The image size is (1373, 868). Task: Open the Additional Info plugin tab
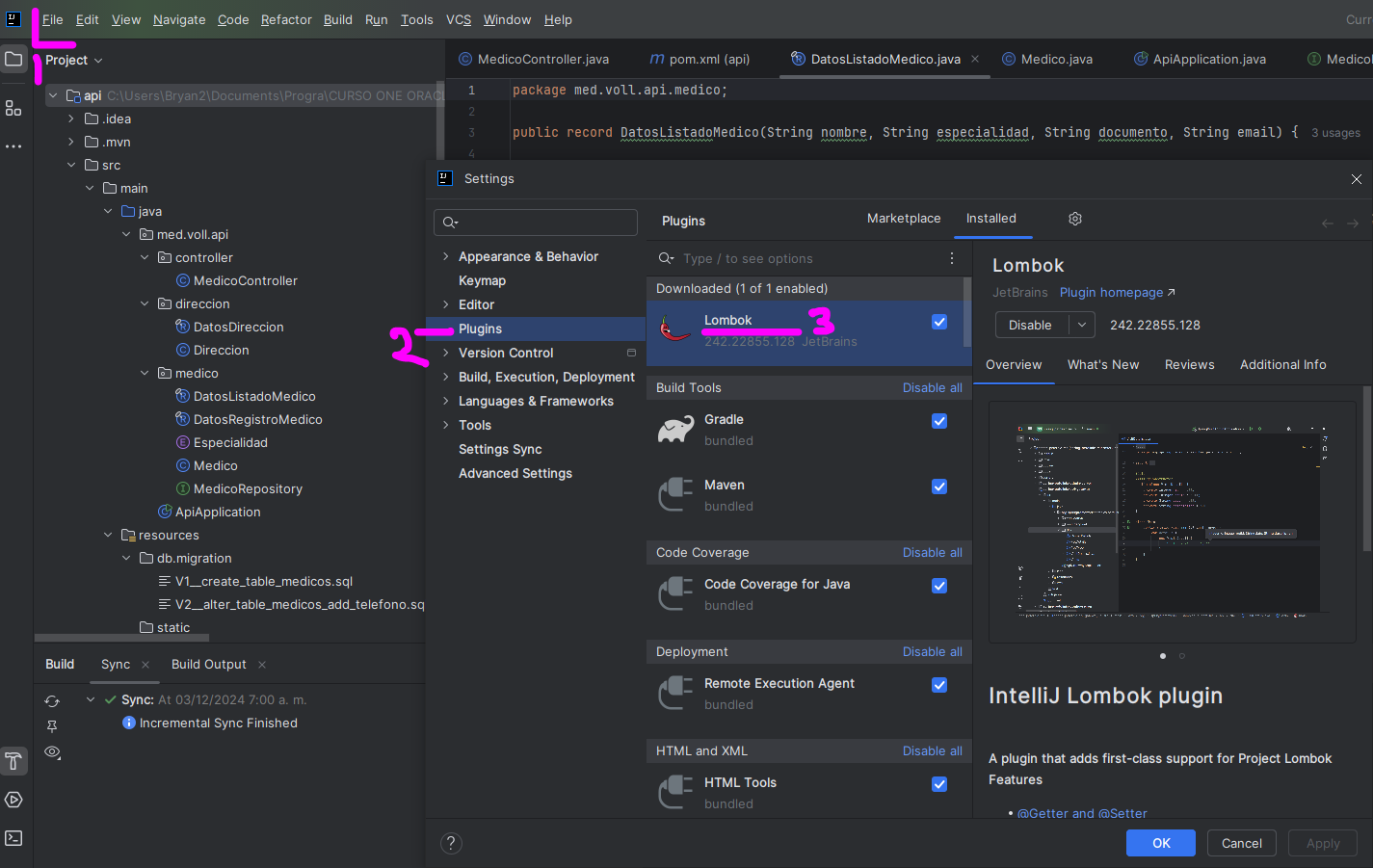[x=1283, y=364]
